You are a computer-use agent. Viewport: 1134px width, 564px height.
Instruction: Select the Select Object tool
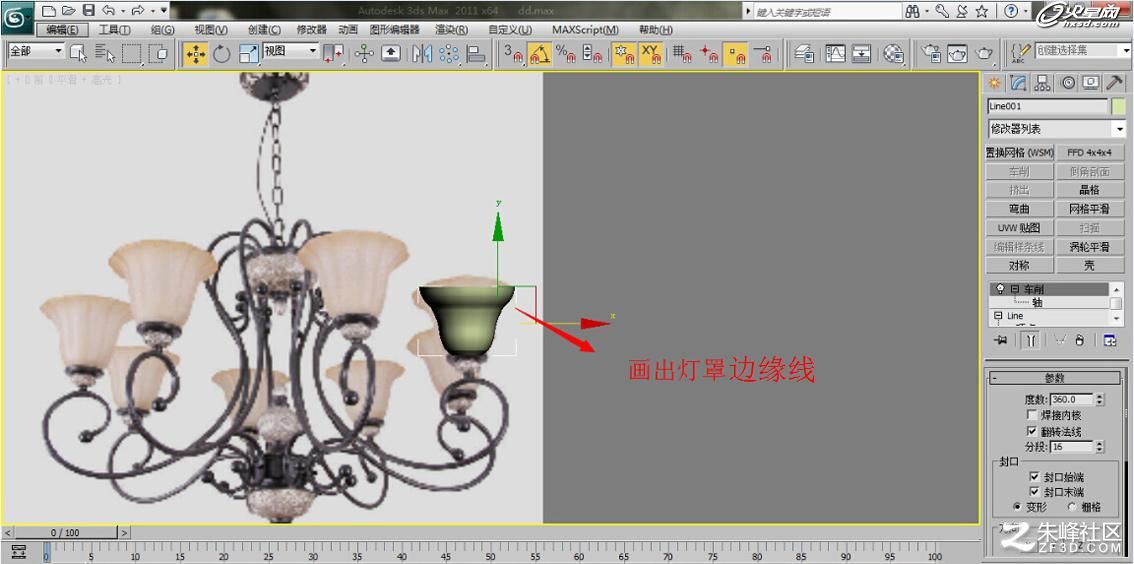[79, 53]
